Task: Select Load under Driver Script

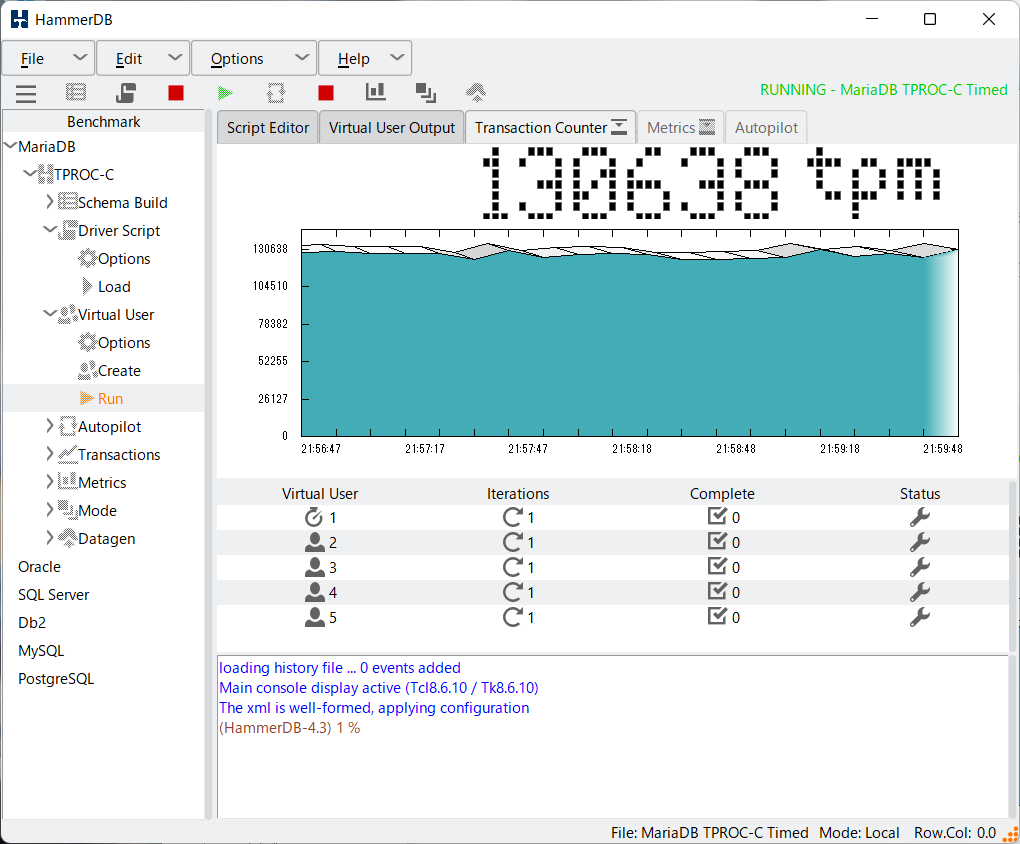Action: point(114,286)
